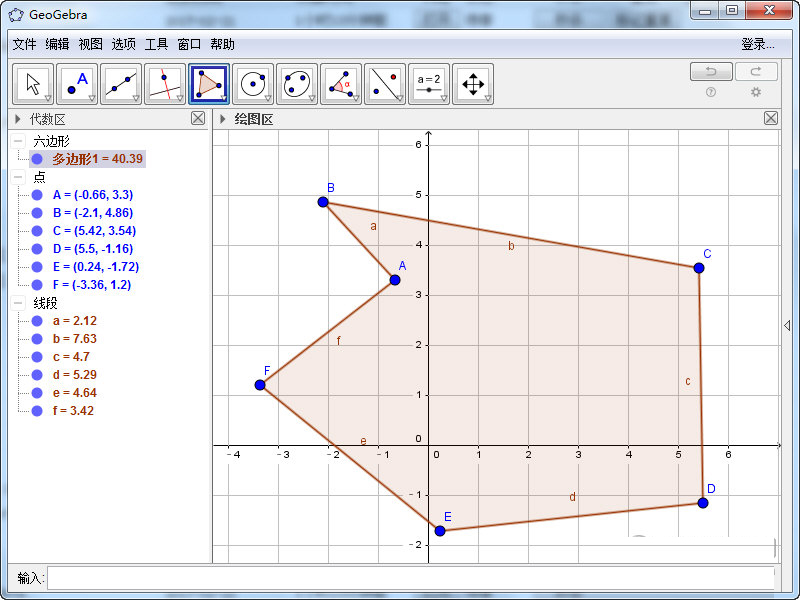Toggle visibility of polygon 多边形1
Screen dimensions: 800x600
[37, 159]
